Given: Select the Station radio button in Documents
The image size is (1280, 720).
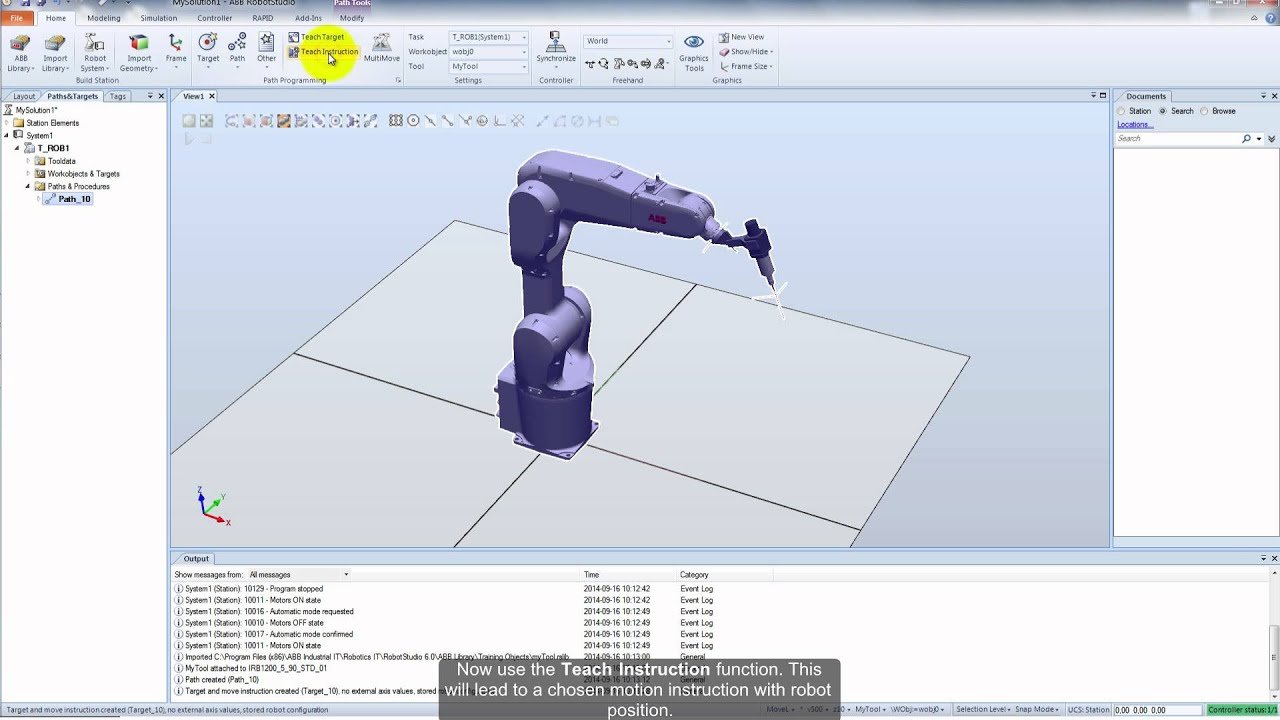Looking at the screenshot, I should [1122, 111].
